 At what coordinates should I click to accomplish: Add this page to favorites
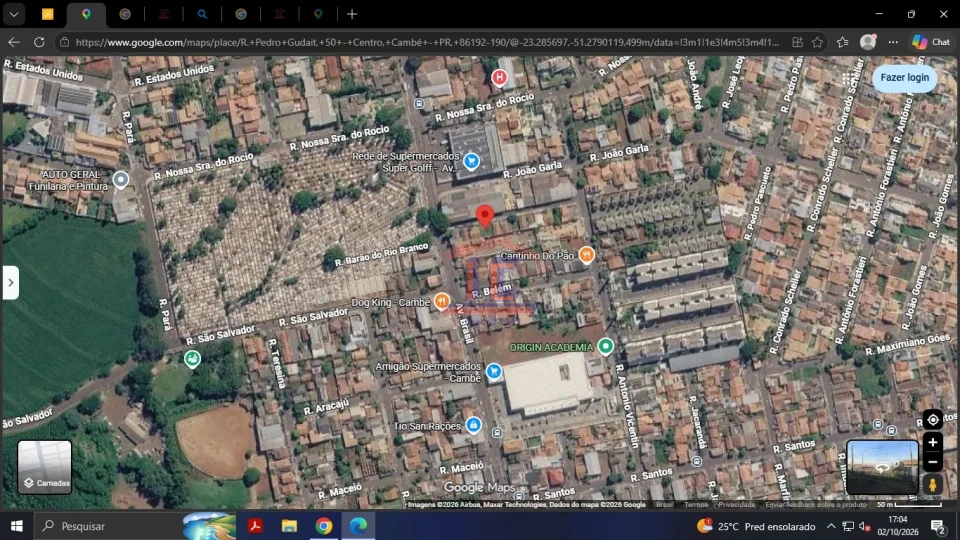817,42
